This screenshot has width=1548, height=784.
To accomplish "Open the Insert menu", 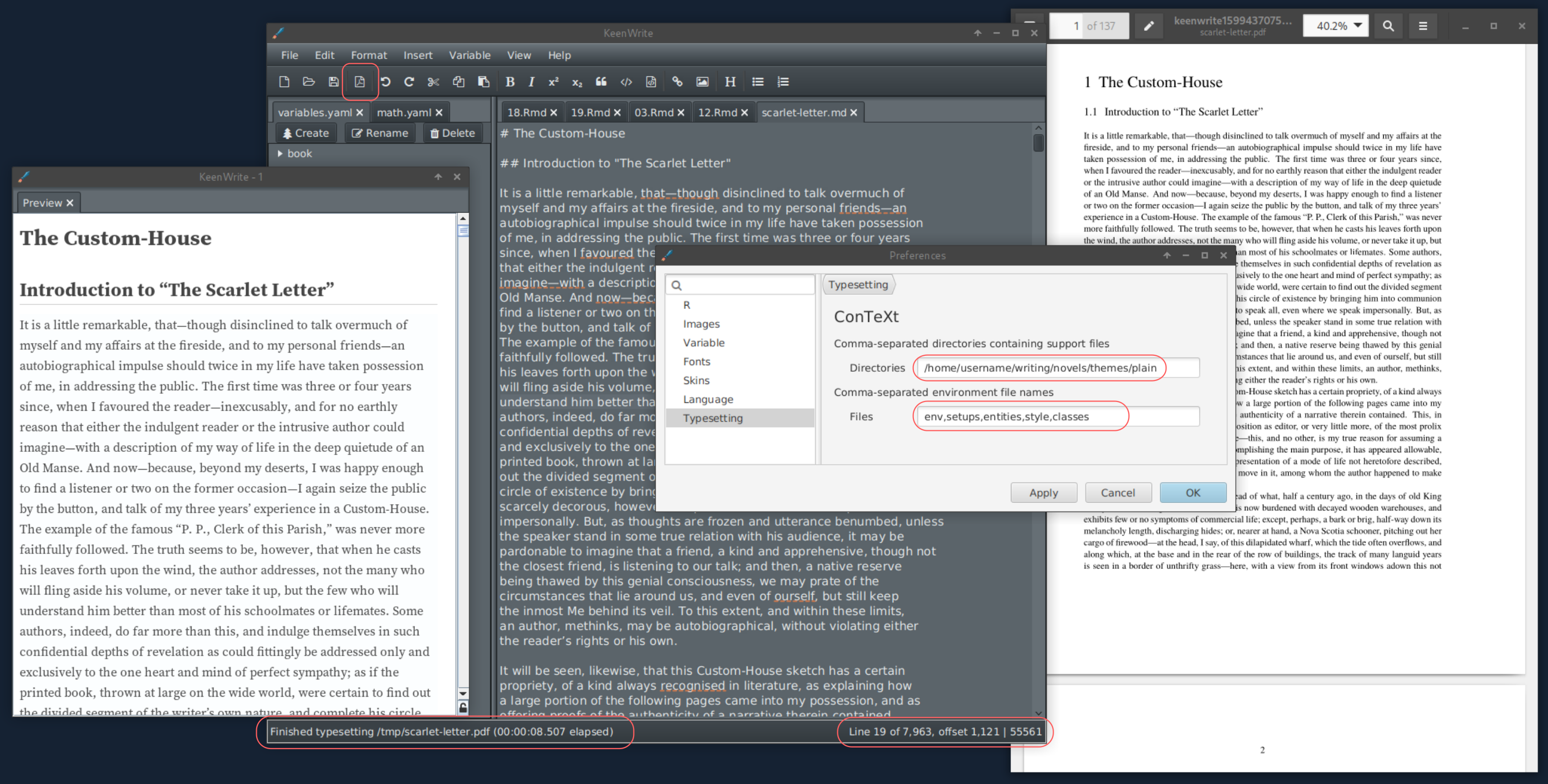I will click(x=417, y=55).
